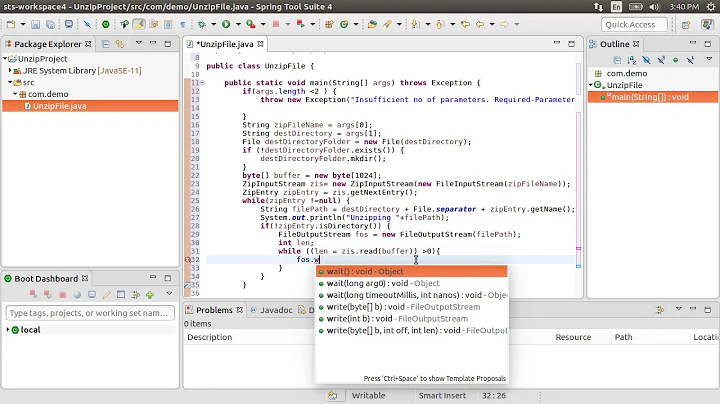
Task: Choose the write(byte[] b) : void proposal
Action: click(411, 307)
